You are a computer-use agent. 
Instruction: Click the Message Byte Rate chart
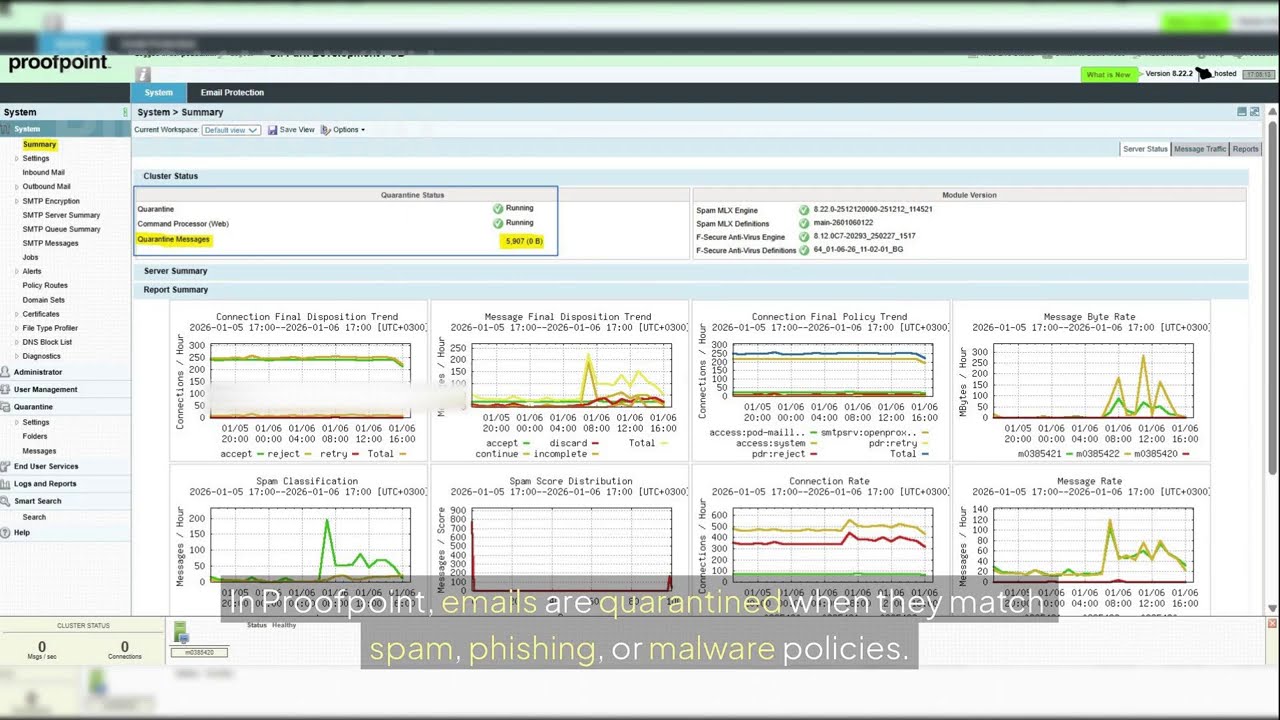tap(1081, 380)
